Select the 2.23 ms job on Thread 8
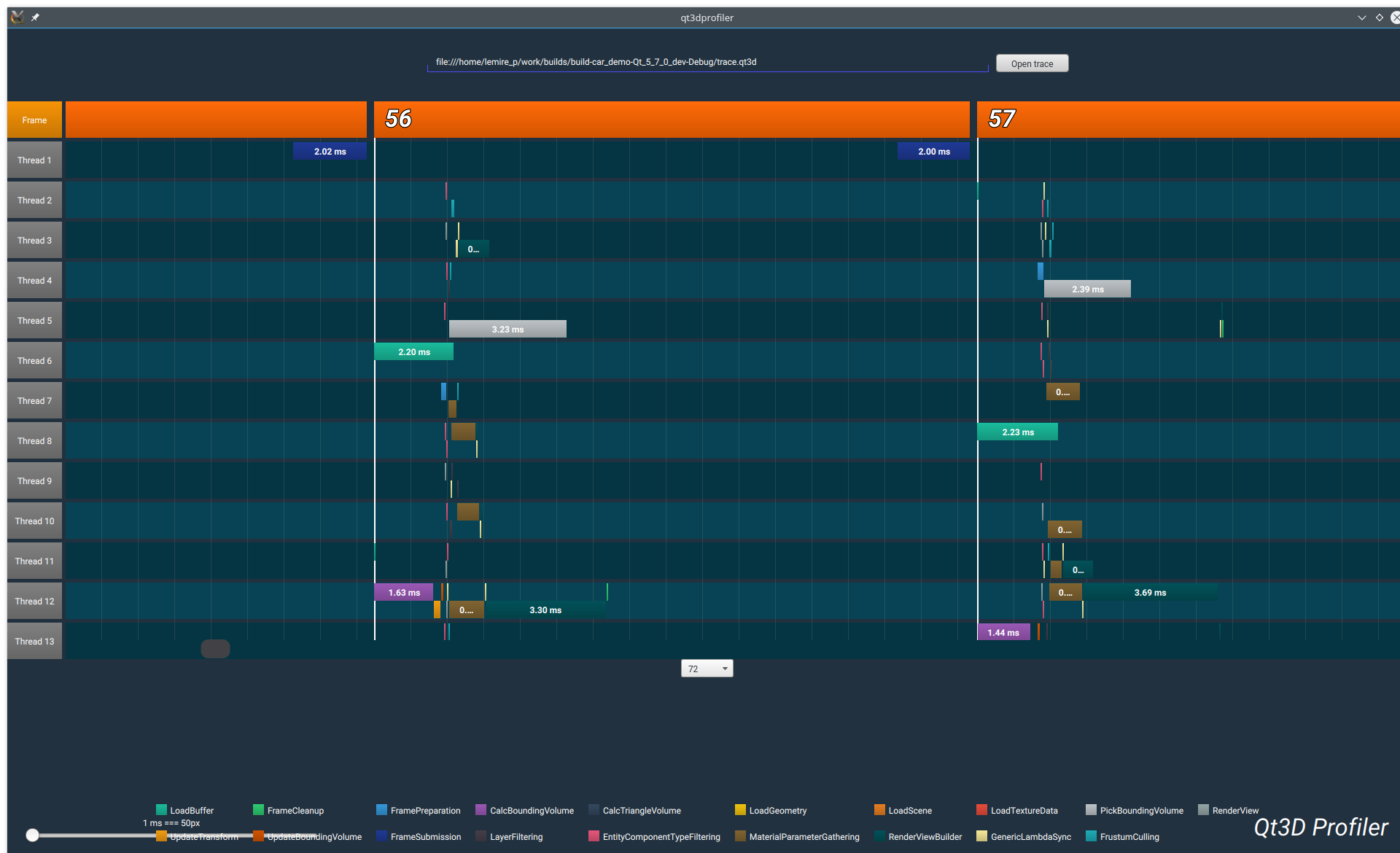 pos(1017,432)
